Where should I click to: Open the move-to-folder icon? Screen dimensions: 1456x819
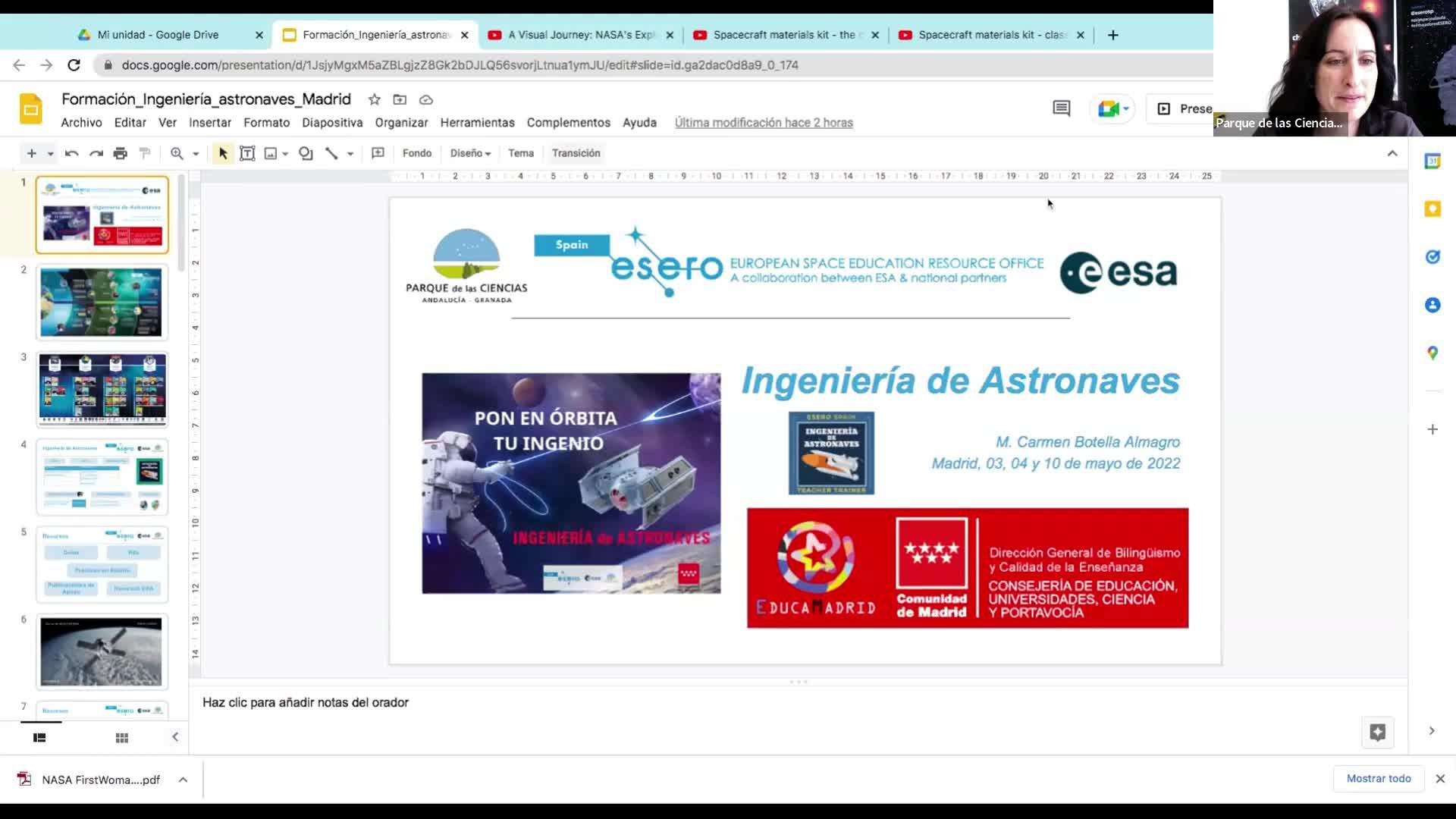coord(400,99)
